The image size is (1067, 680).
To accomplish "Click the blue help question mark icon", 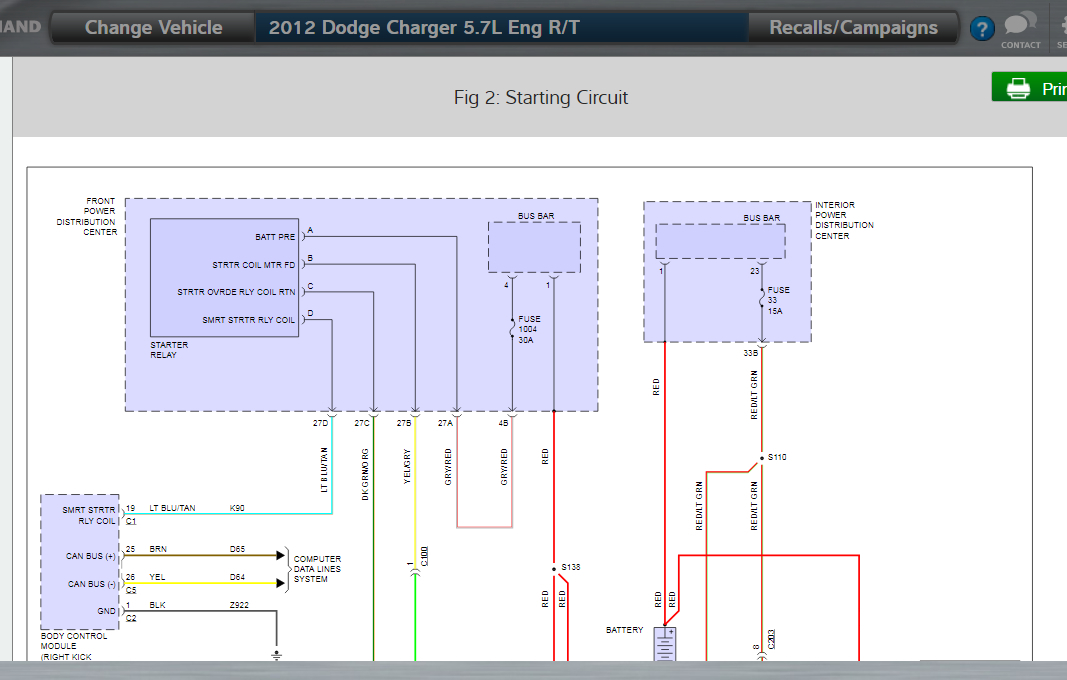I will (x=982, y=29).
